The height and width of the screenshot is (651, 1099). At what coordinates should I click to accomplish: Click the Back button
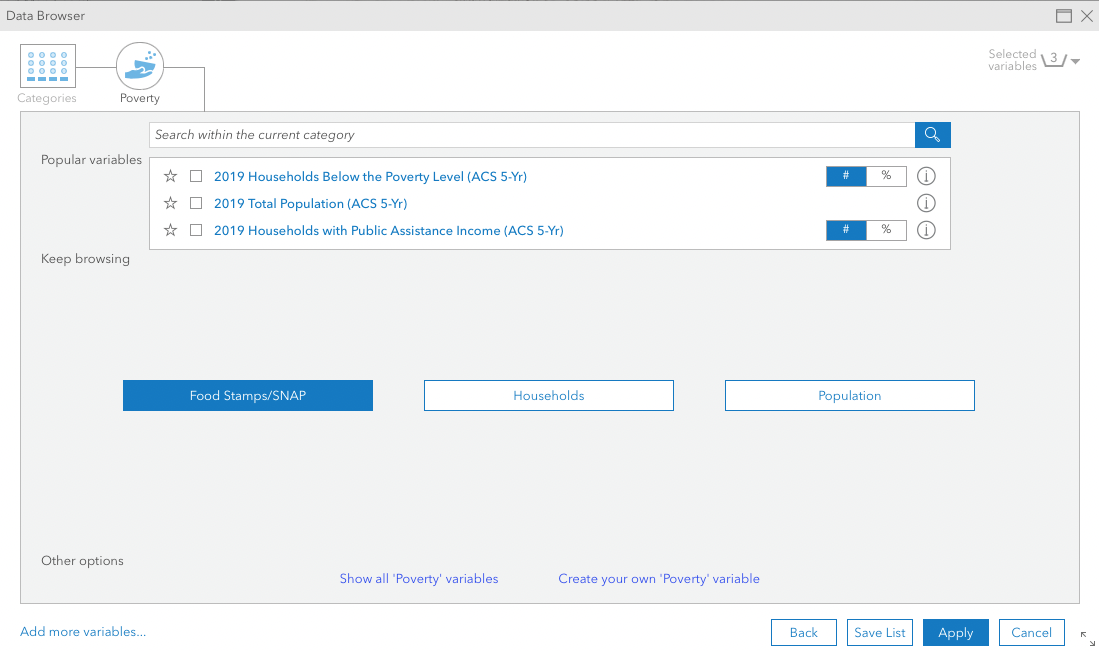click(x=804, y=632)
